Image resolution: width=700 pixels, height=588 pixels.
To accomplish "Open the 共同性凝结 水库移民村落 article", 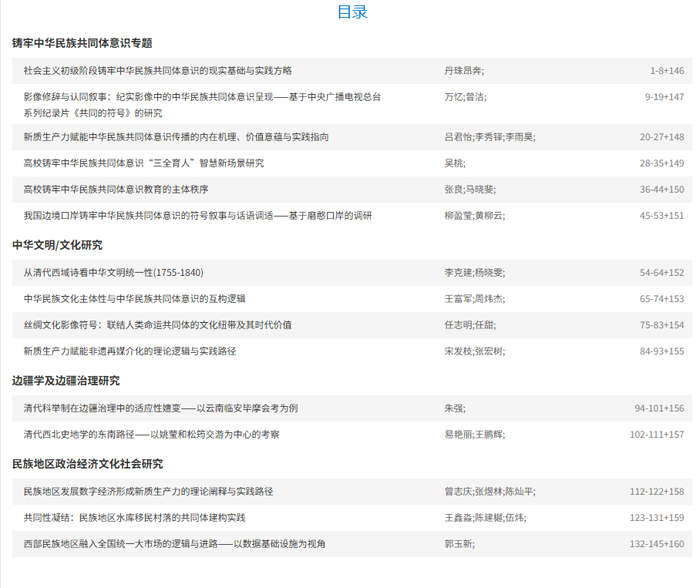I will [135, 518].
